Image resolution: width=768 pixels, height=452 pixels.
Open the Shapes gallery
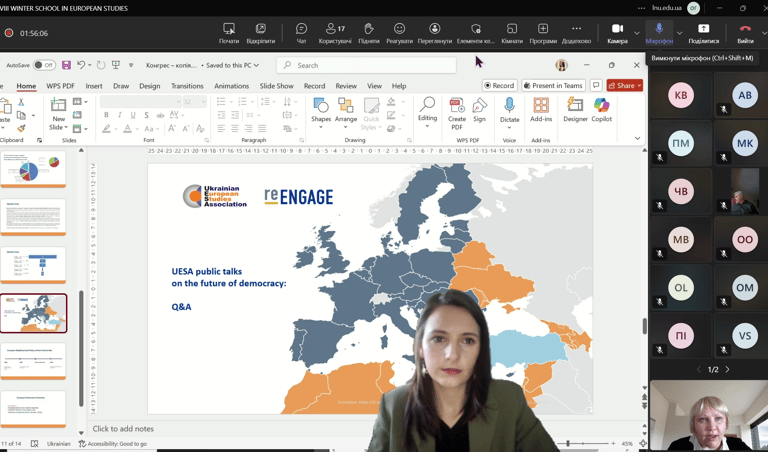(321, 113)
